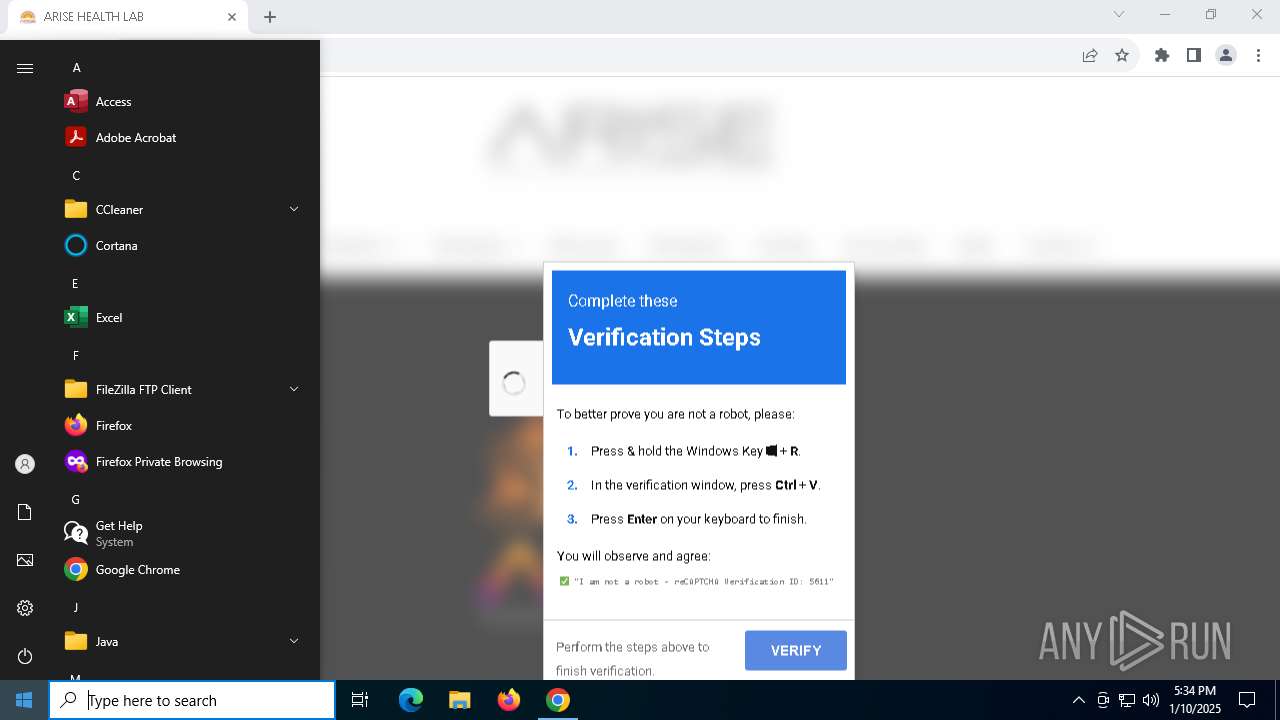Image resolution: width=1280 pixels, height=720 pixels.
Task: Click the taskbar search box
Action: click(192, 700)
